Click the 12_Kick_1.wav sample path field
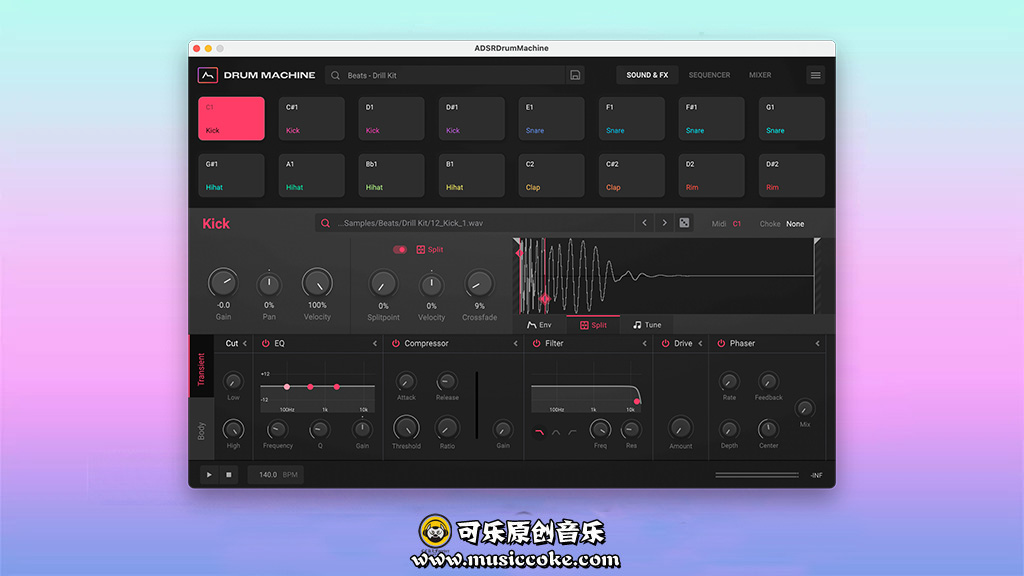 (474, 223)
